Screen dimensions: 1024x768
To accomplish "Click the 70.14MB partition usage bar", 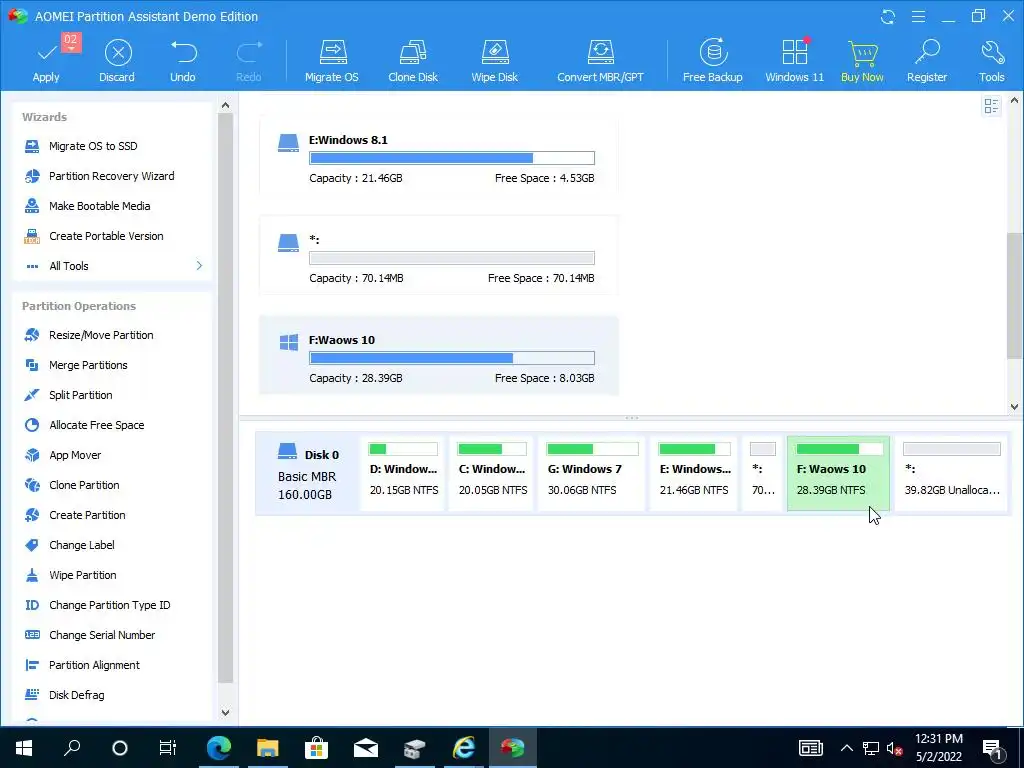I will (452, 258).
